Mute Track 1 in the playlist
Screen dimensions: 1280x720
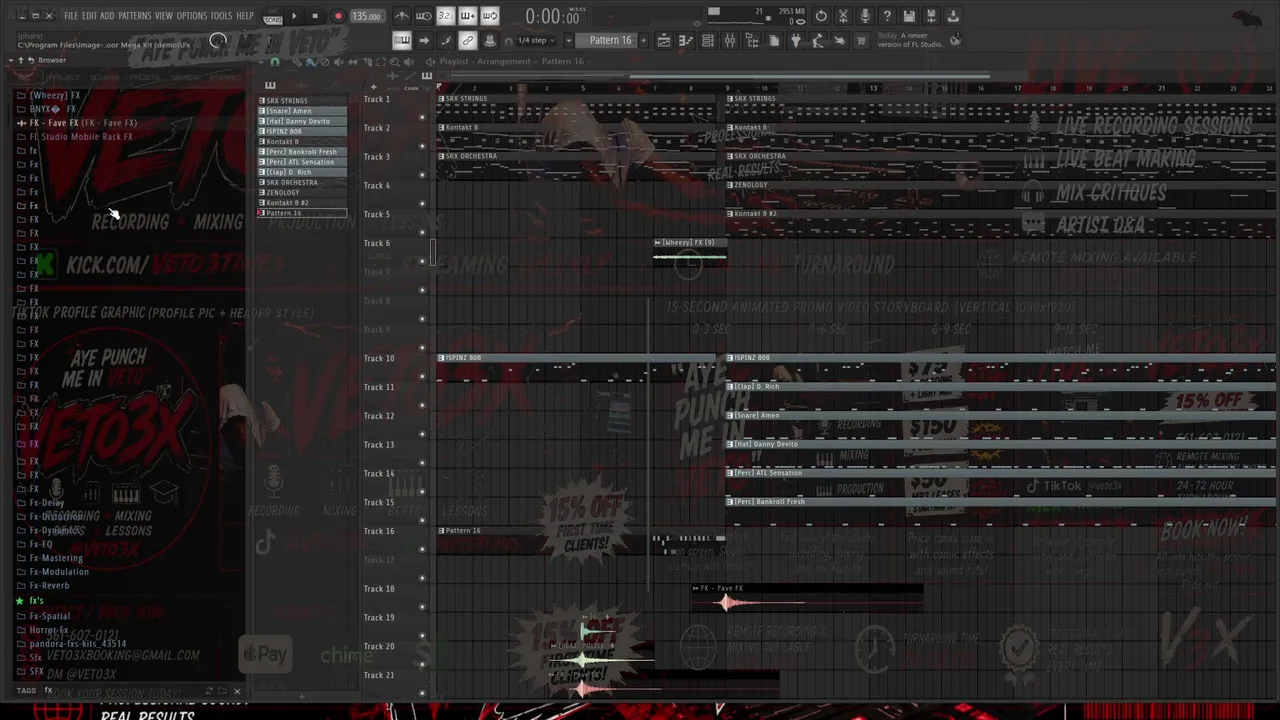click(x=422, y=117)
